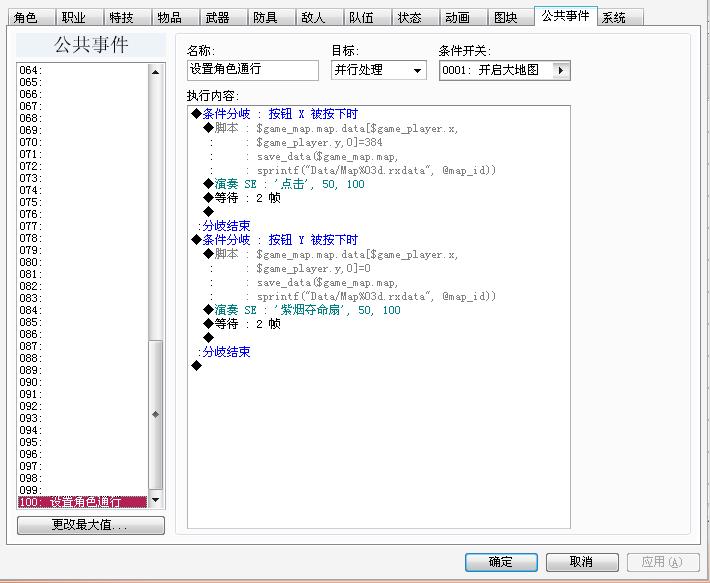Select the 脚本 line under button Y branch
The width and height of the screenshot is (710, 583).
[x=331, y=254]
